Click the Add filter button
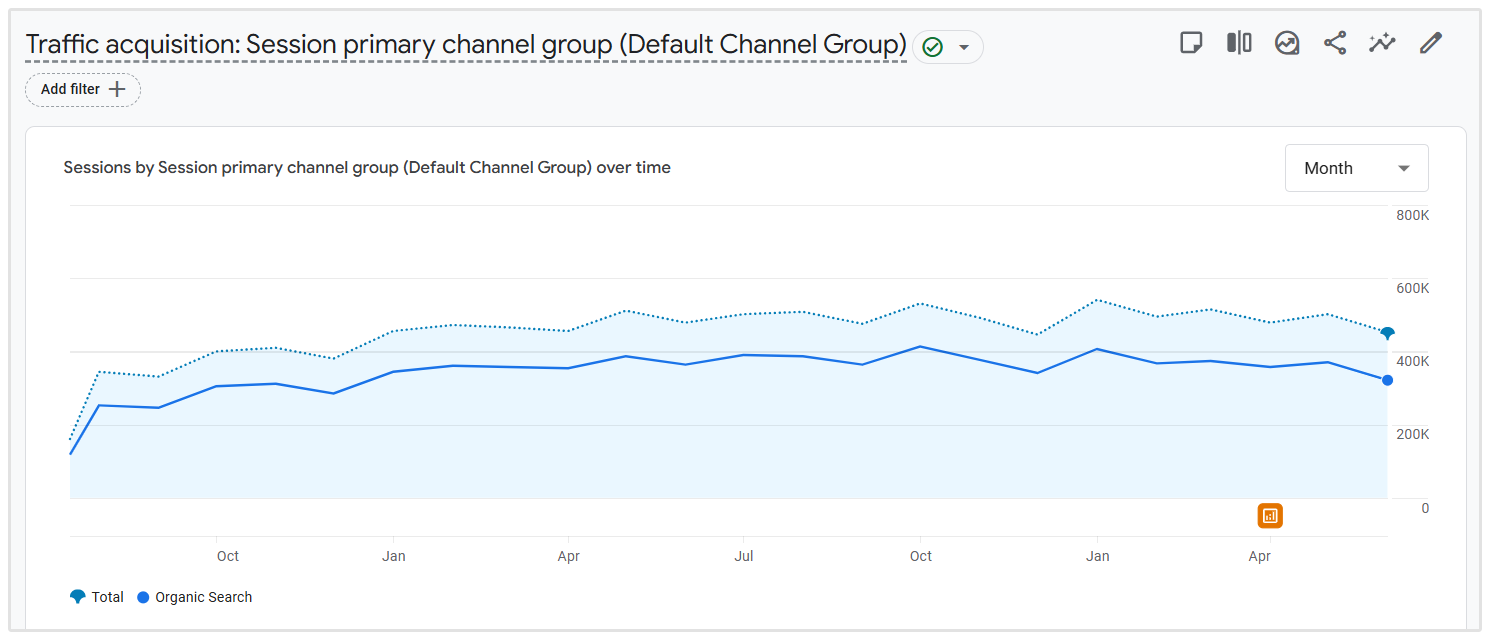The height and width of the screenshot is (640, 1490). 83,89
